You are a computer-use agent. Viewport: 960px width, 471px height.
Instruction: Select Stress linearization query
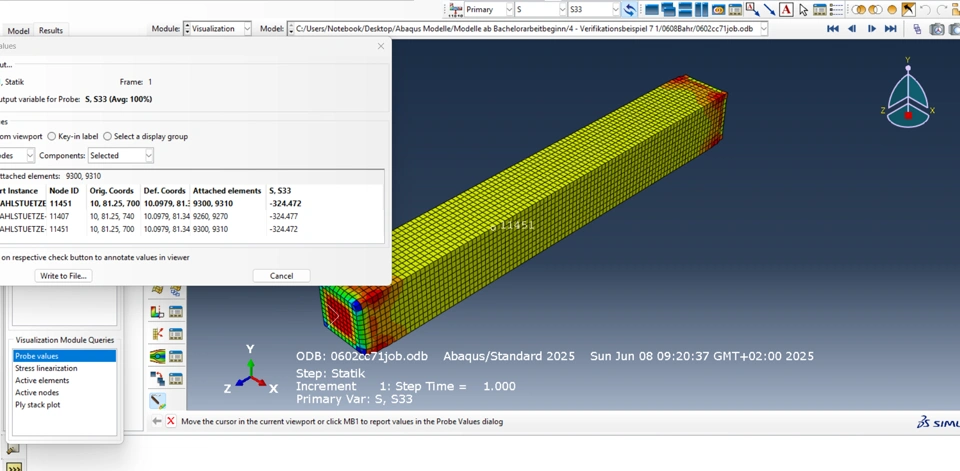64,368
